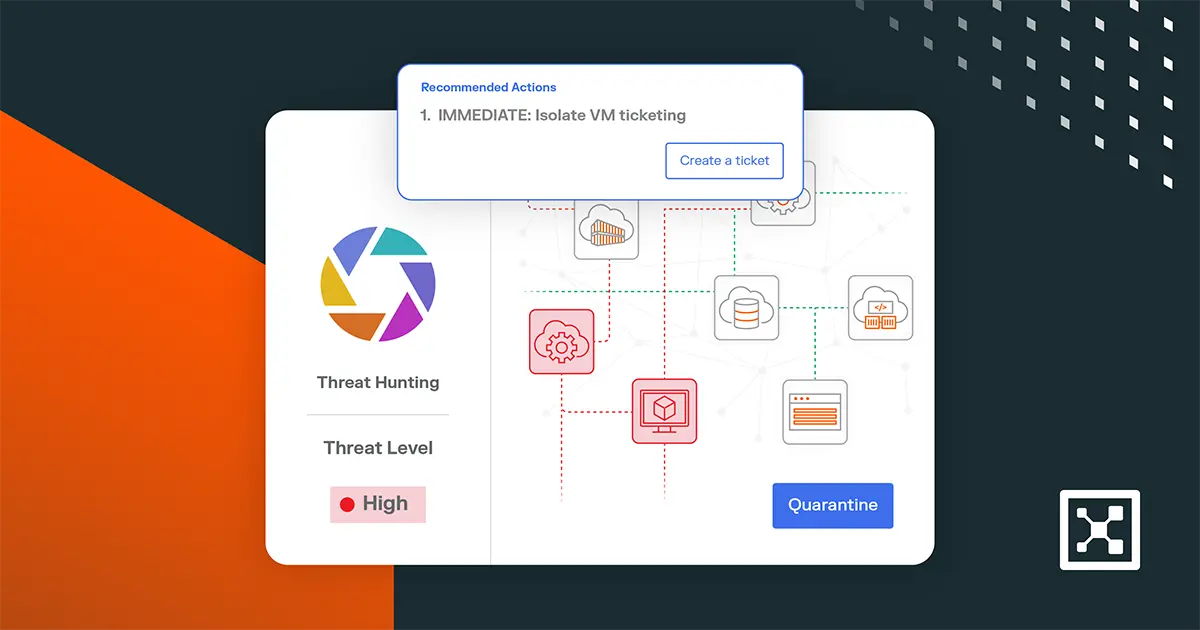Click the Quarantine button
Image resolution: width=1200 pixels, height=630 pixels.
(832, 505)
